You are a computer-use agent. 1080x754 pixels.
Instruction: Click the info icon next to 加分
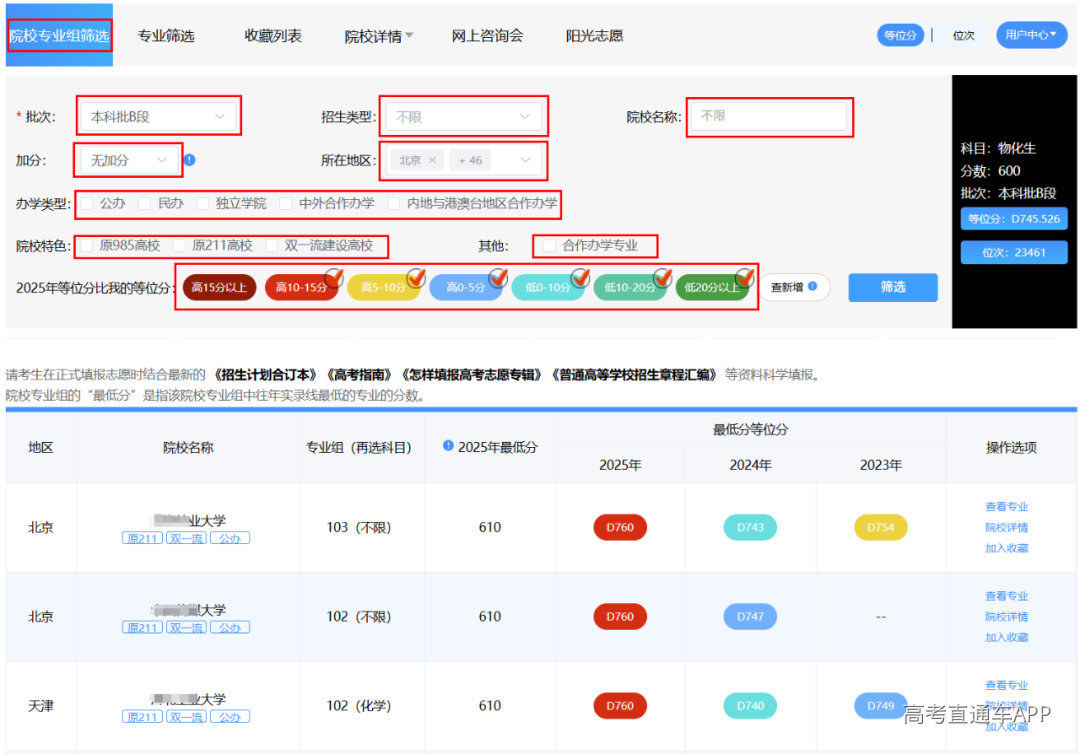pos(190,160)
